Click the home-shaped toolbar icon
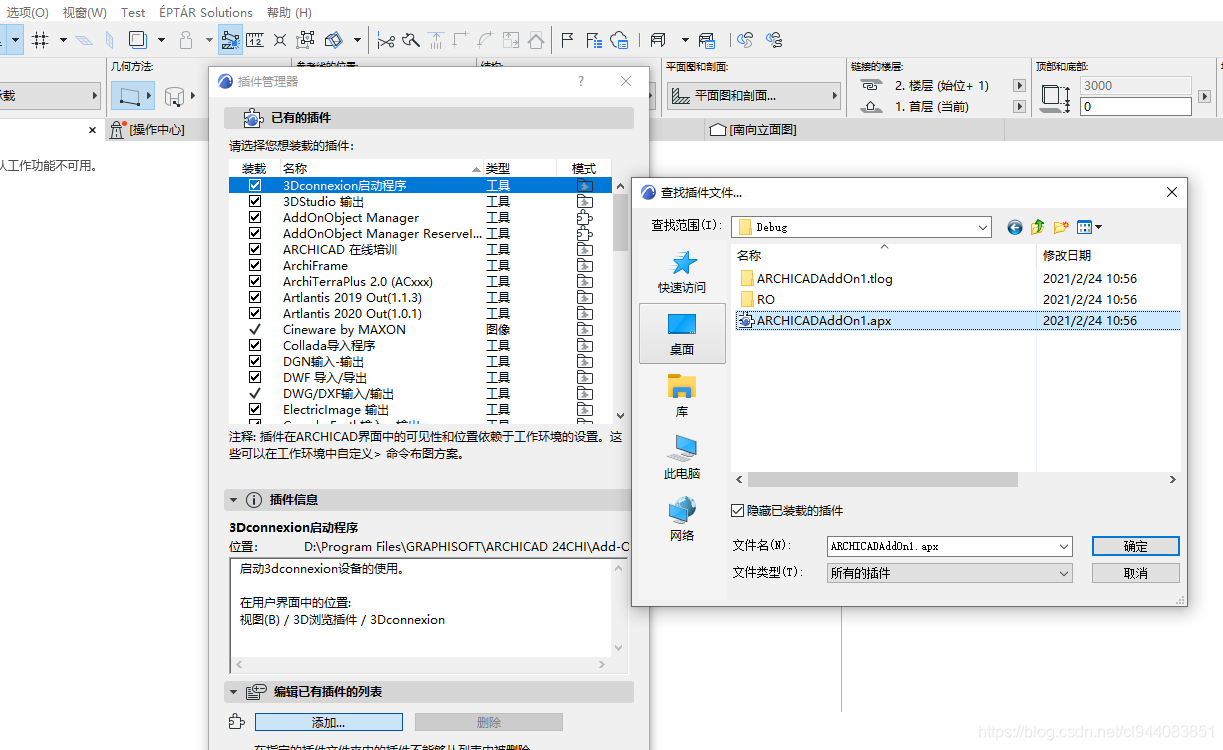 point(536,40)
